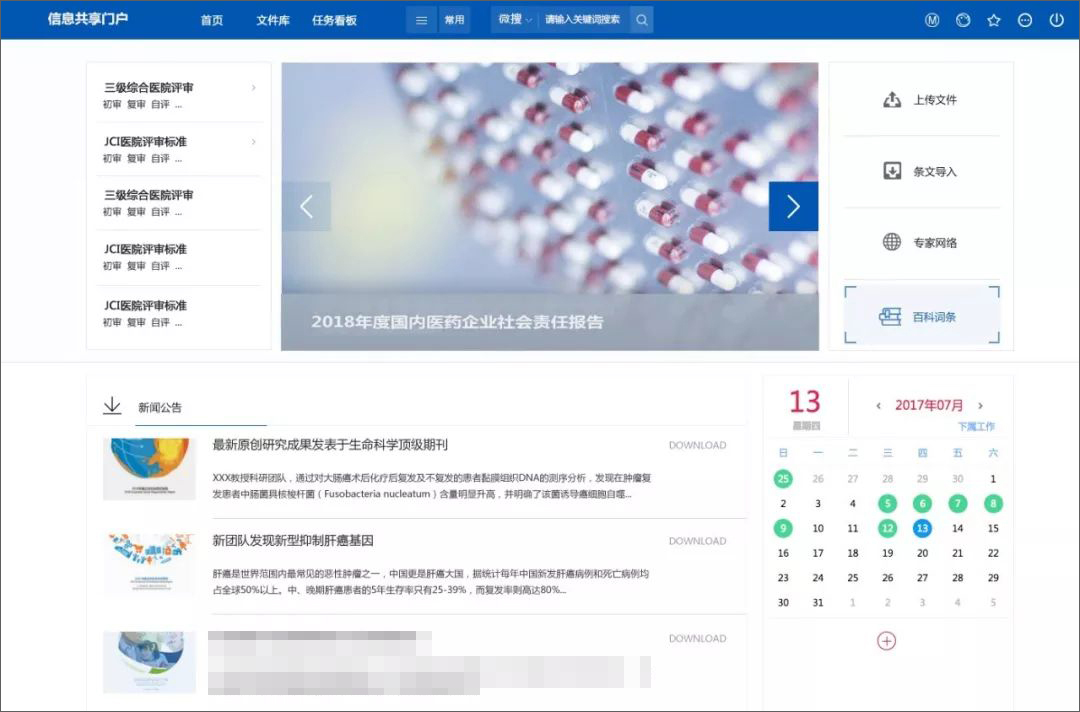The width and height of the screenshot is (1080, 712).
Task: Advance banner with right arrow button
Action: pyautogui.click(x=793, y=206)
